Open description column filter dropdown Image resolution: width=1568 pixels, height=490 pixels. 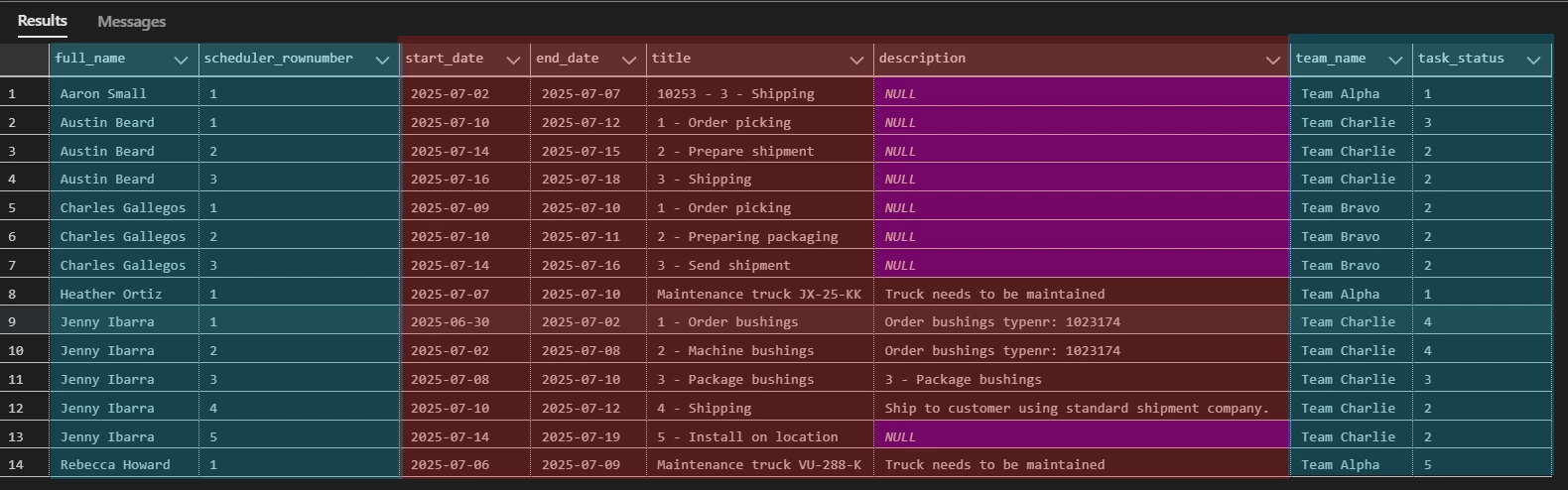1272,61
